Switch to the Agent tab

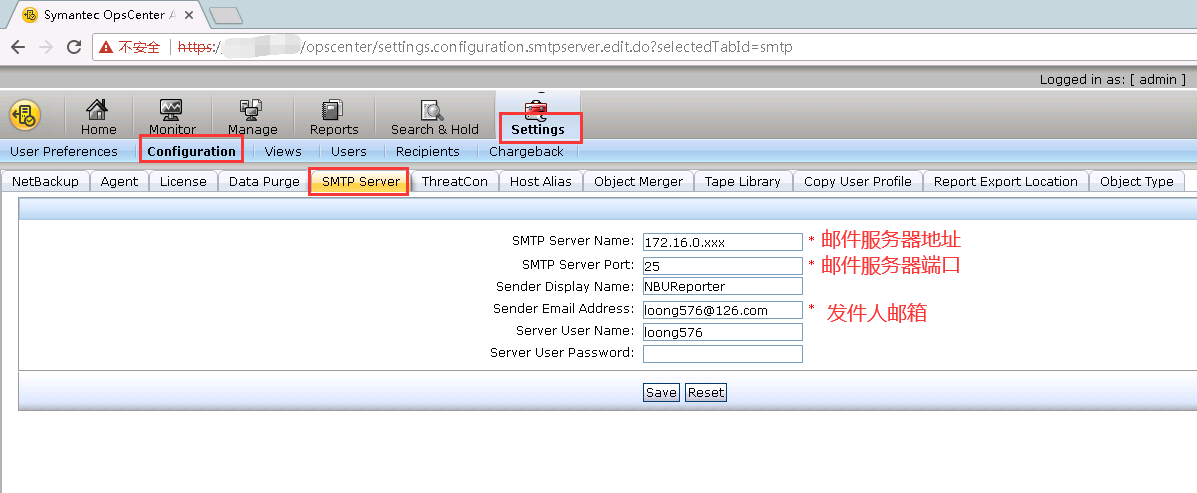[119, 182]
